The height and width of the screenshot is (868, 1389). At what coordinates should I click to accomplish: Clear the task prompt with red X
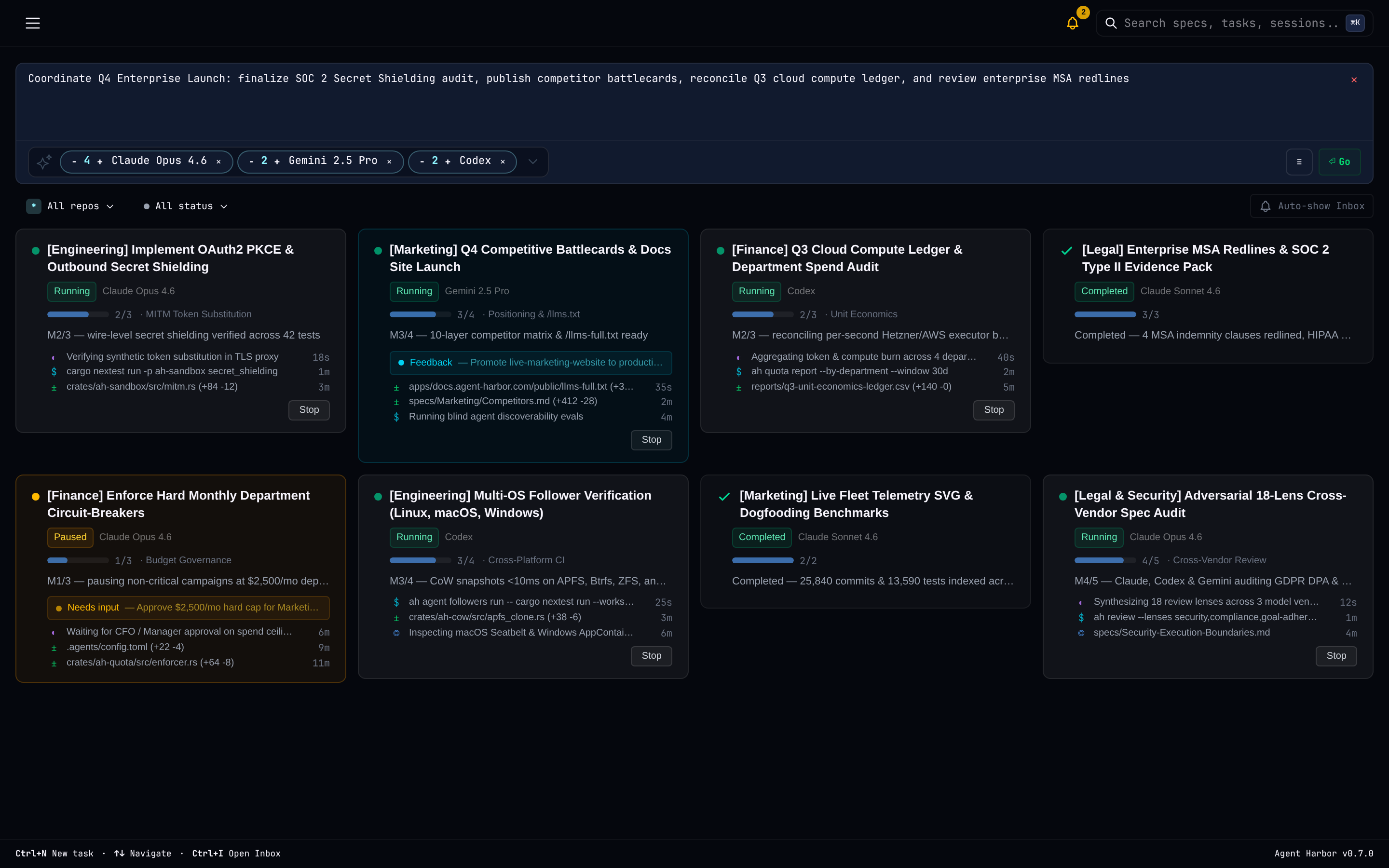1354,80
